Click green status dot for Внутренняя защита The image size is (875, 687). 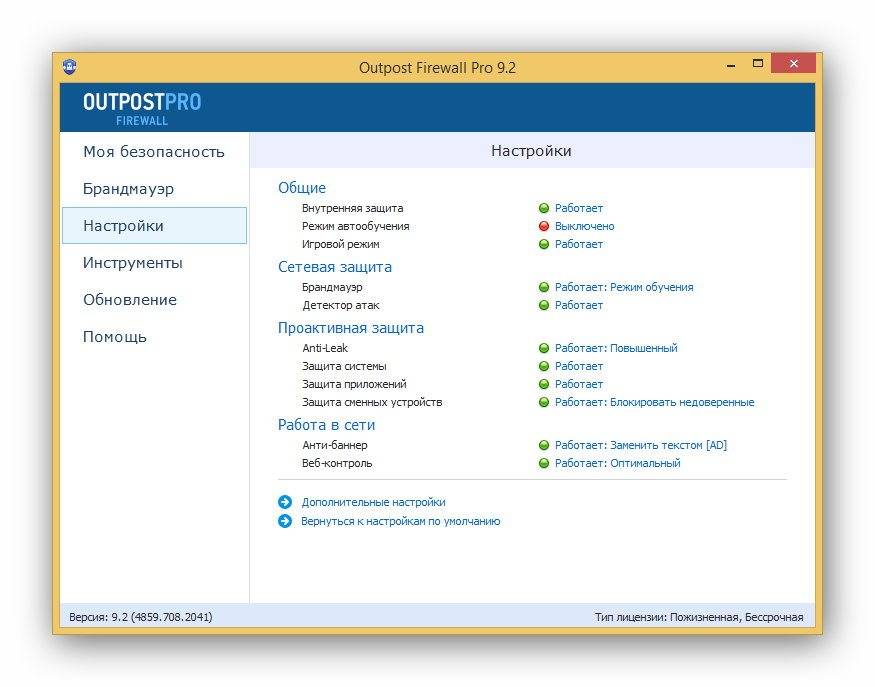(x=544, y=208)
